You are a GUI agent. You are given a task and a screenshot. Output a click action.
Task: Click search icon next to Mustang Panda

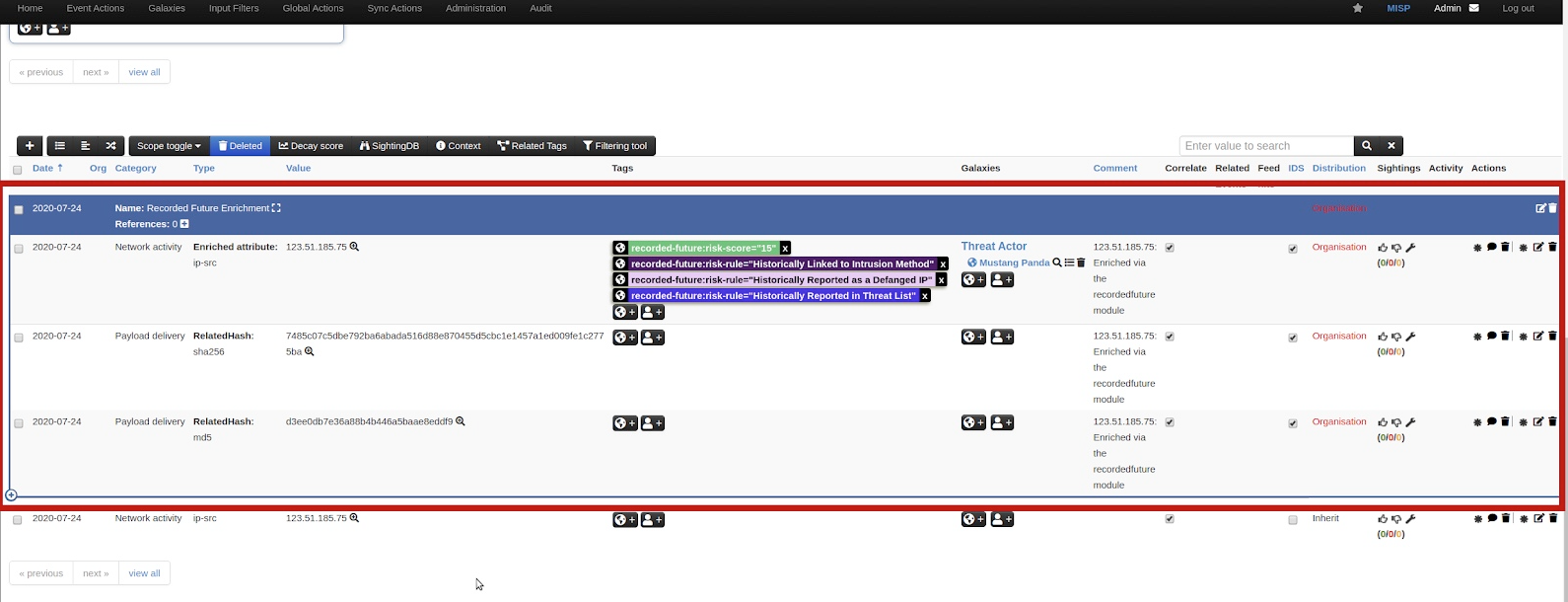click(1057, 263)
